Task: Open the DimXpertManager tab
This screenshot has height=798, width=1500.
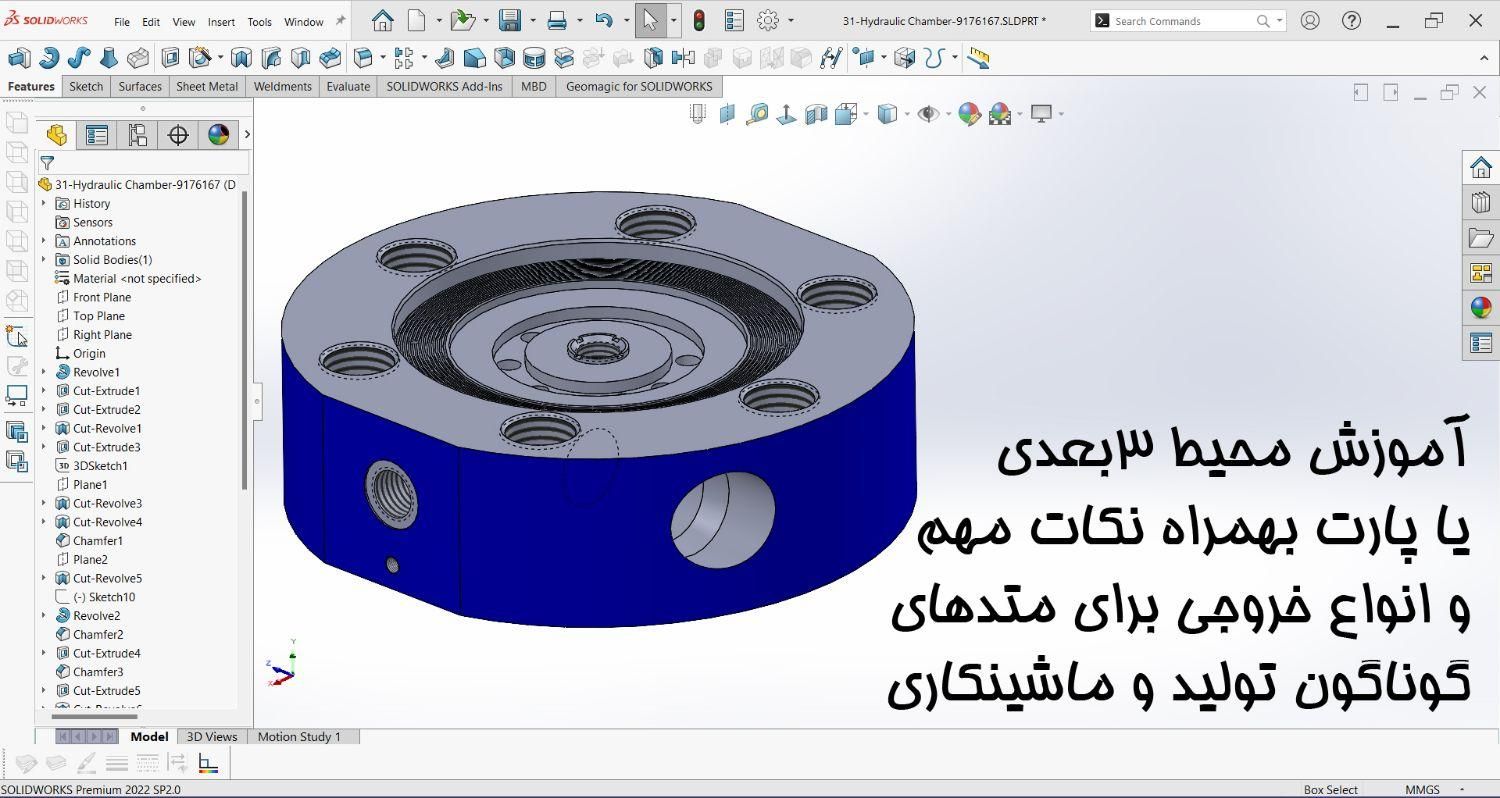Action: click(178, 134)
